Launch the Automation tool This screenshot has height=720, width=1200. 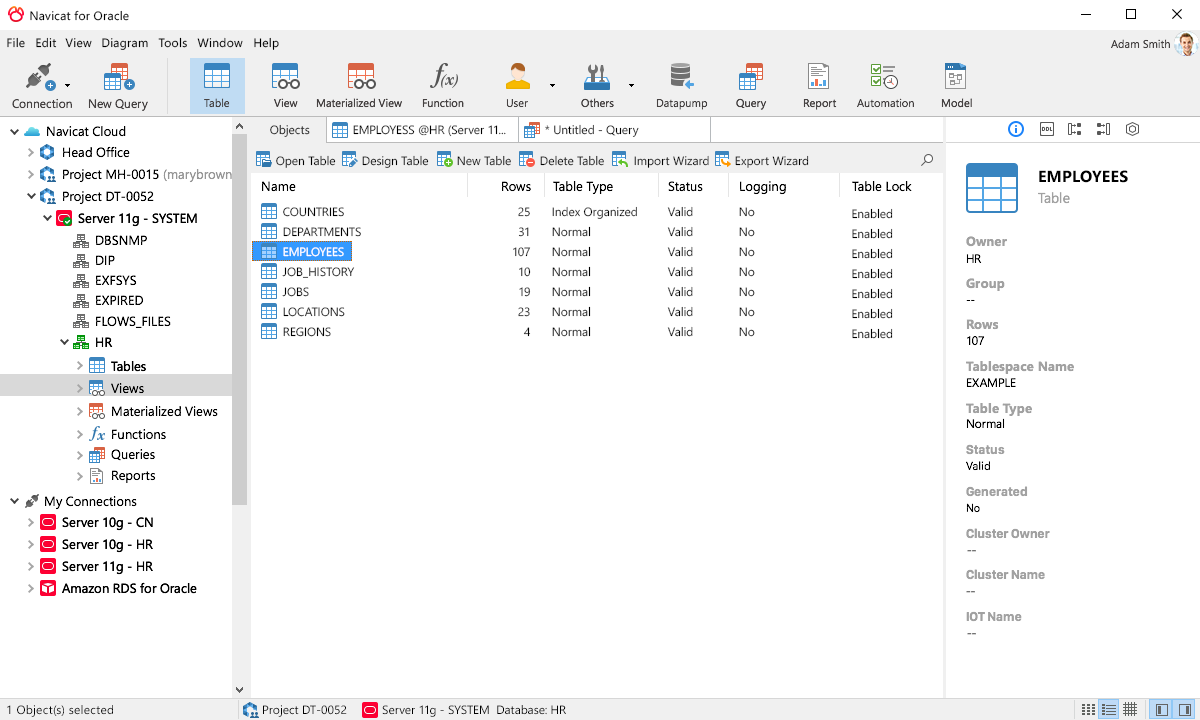click(x=885, y=85)
